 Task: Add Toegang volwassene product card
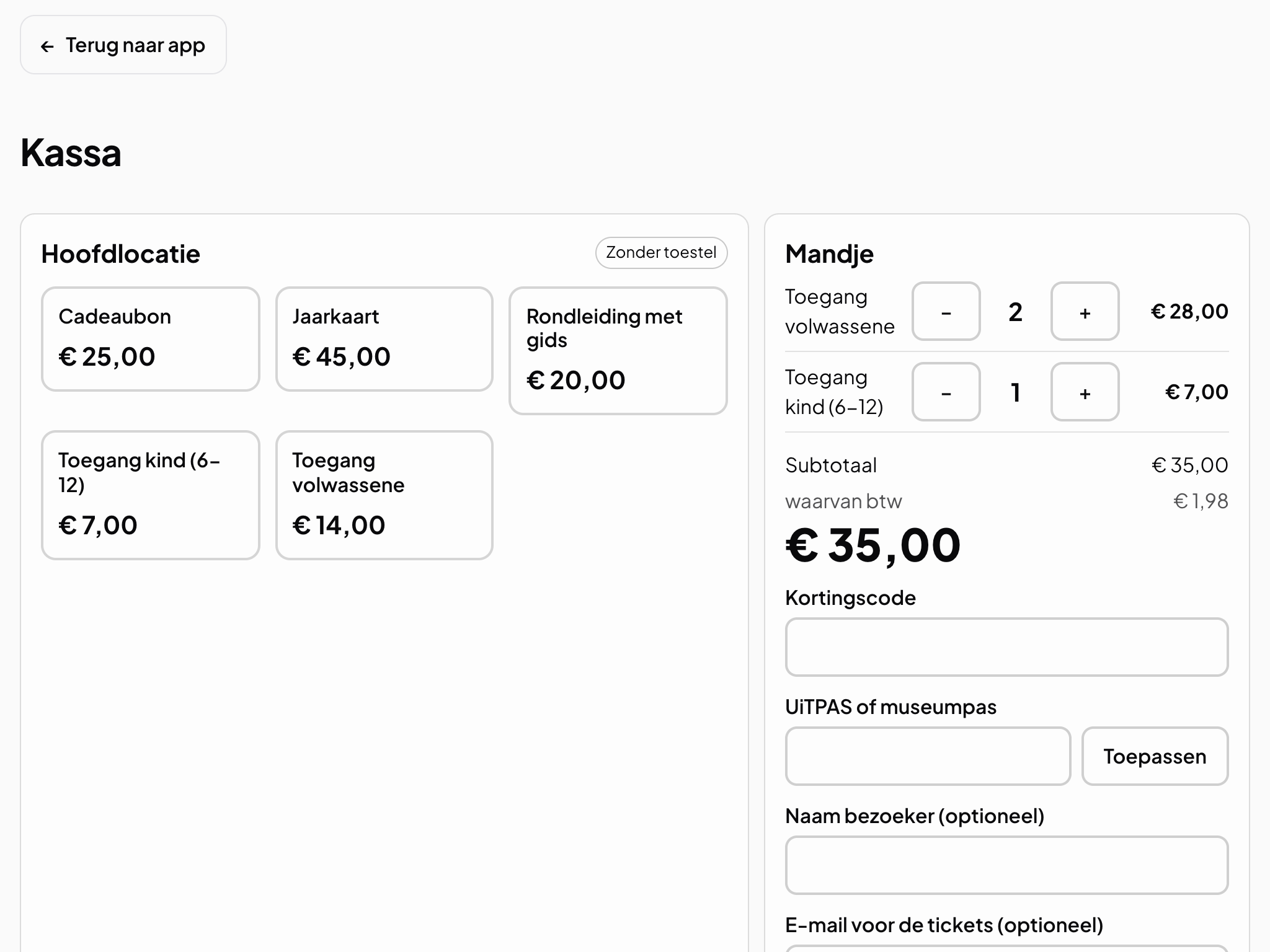point(384,495)
